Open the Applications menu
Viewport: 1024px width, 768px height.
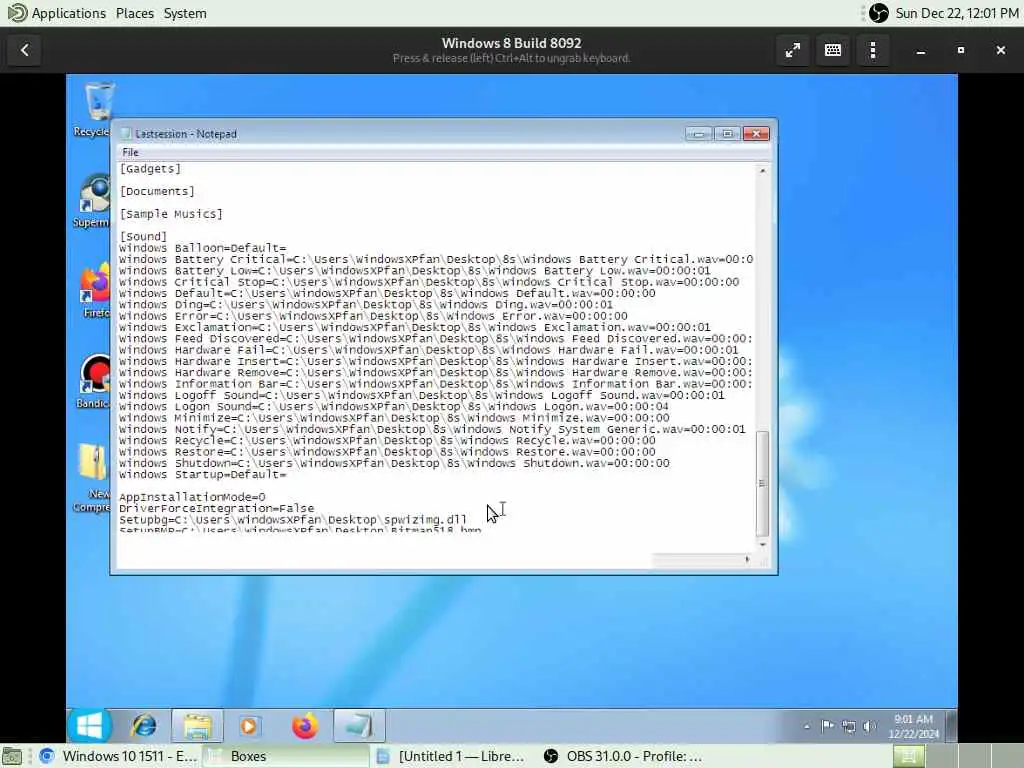point(57,13)
